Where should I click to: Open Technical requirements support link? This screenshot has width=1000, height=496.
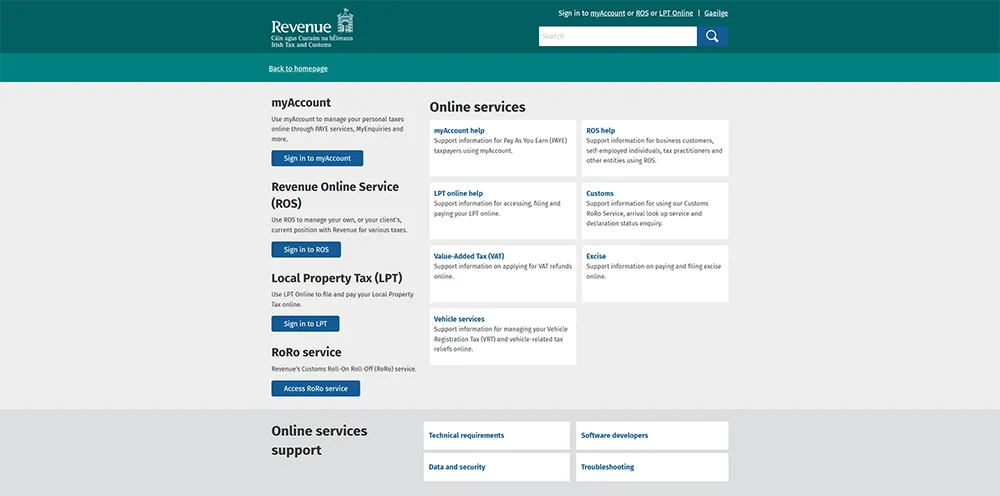click(497, 435)
